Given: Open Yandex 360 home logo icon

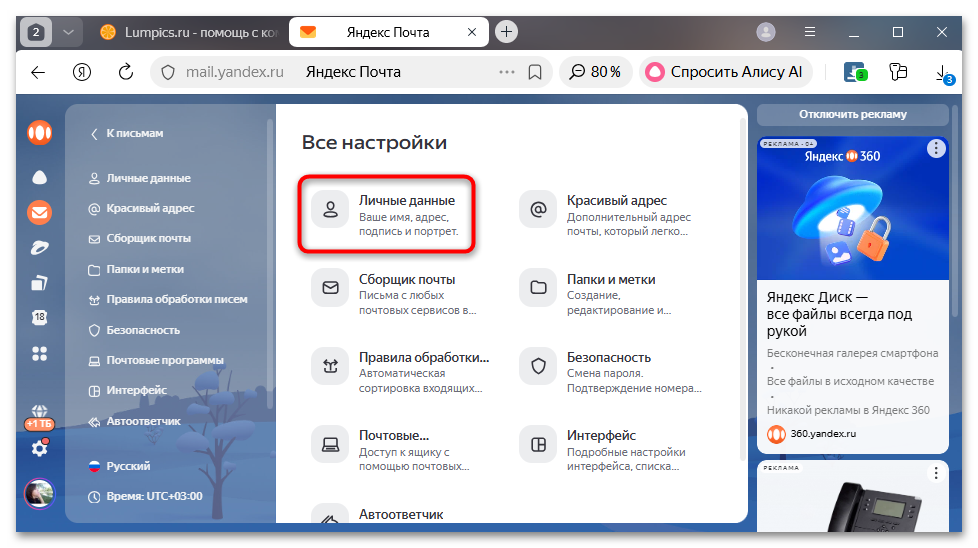Looking at the screenshot, I should pyautogui.click(x=39, y=133).
